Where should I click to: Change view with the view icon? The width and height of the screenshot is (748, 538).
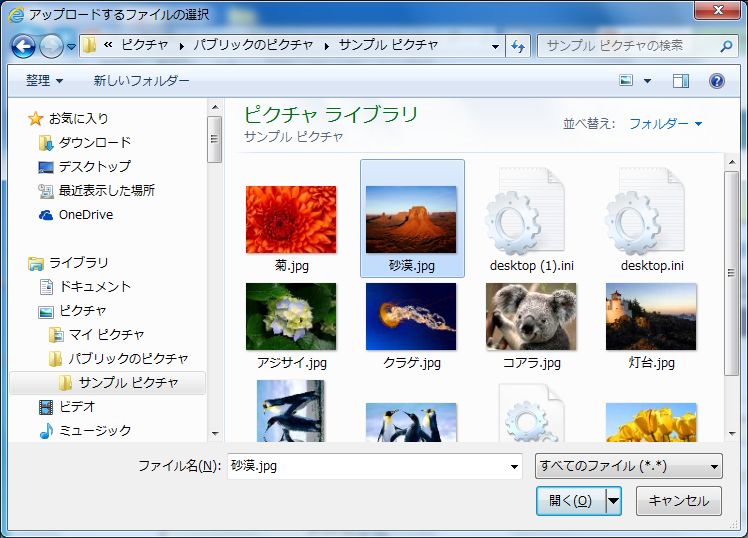pyautogui.click(x=626, y=81)
